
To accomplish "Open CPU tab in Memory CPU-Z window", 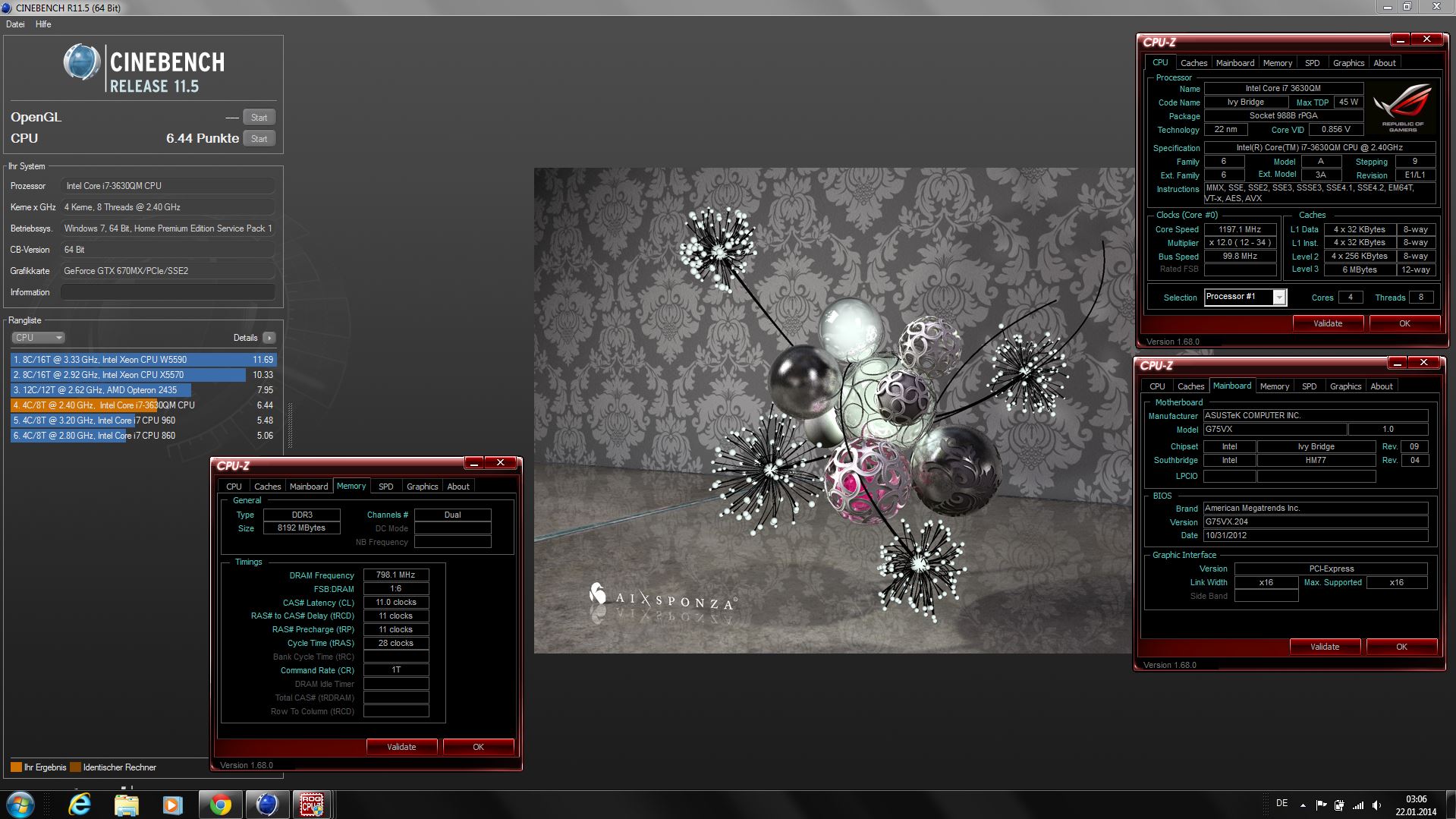I will coord(234,487).
